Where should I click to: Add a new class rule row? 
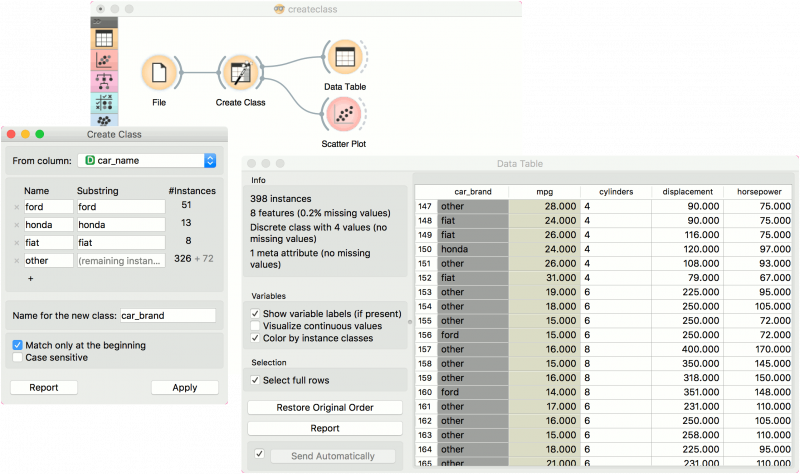point(30,278)
